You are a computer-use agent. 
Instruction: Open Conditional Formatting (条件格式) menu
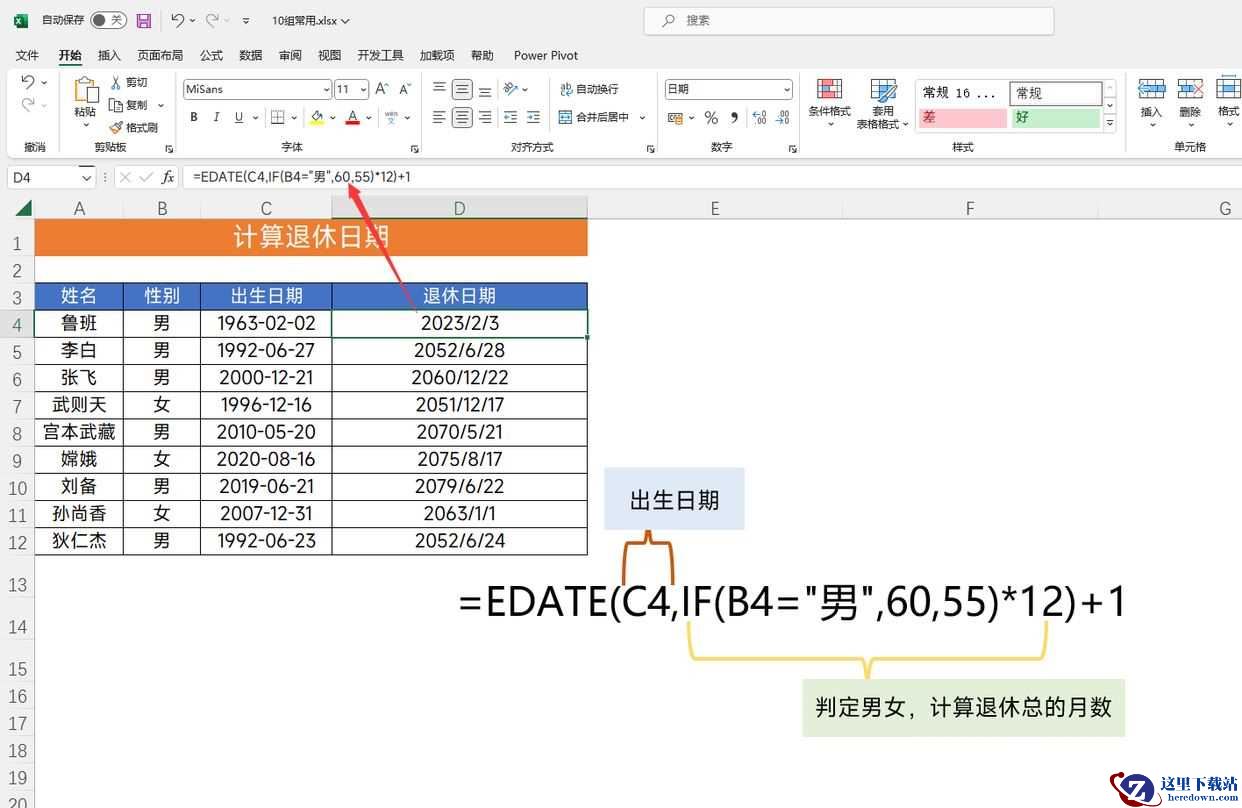[x=829, y=104]
